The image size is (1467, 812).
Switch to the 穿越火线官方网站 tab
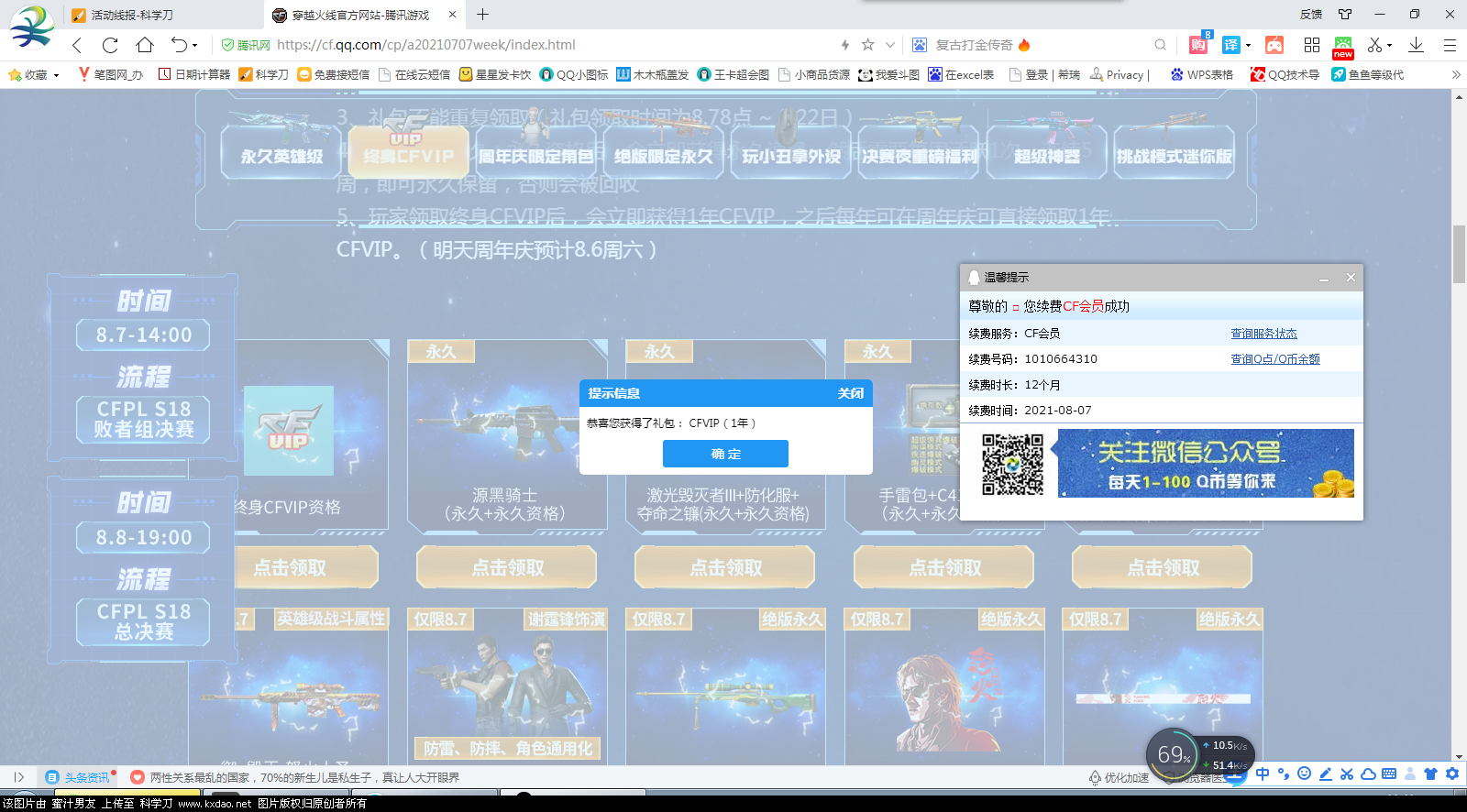(362, 15)
